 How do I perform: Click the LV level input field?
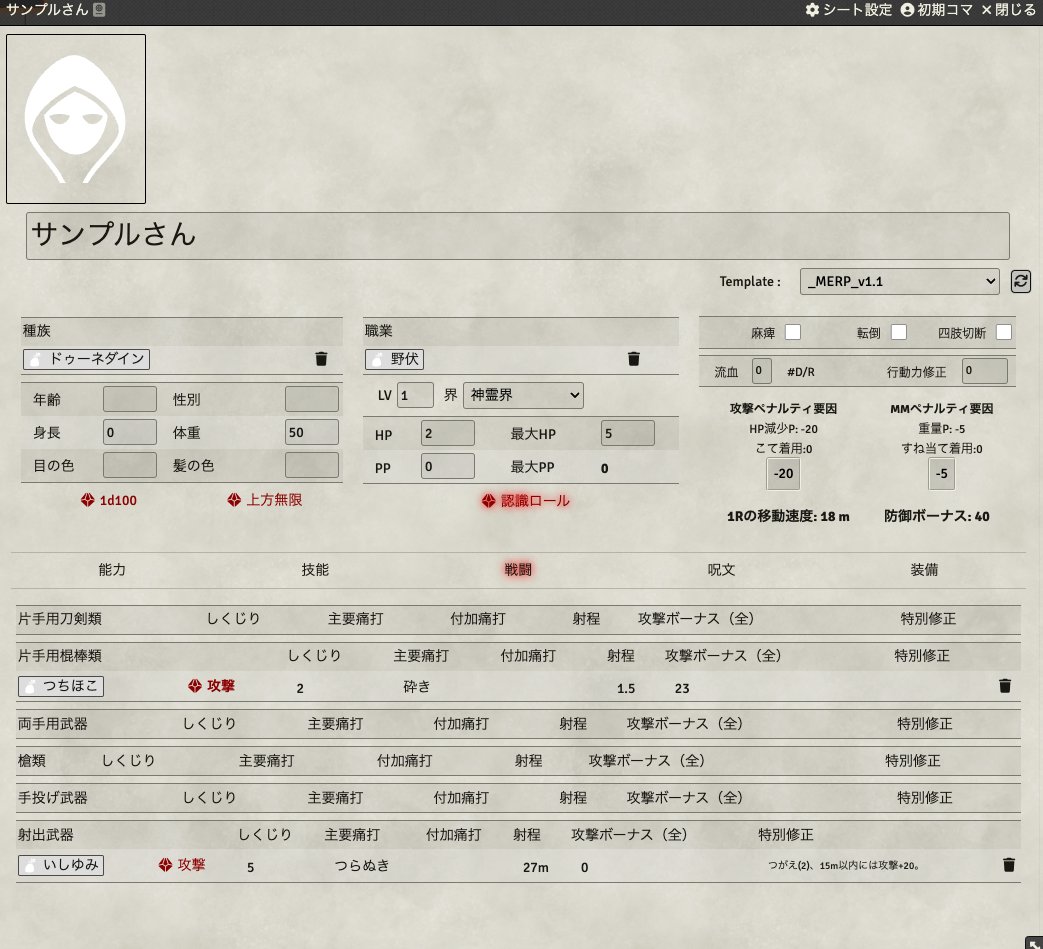(415, 395)
